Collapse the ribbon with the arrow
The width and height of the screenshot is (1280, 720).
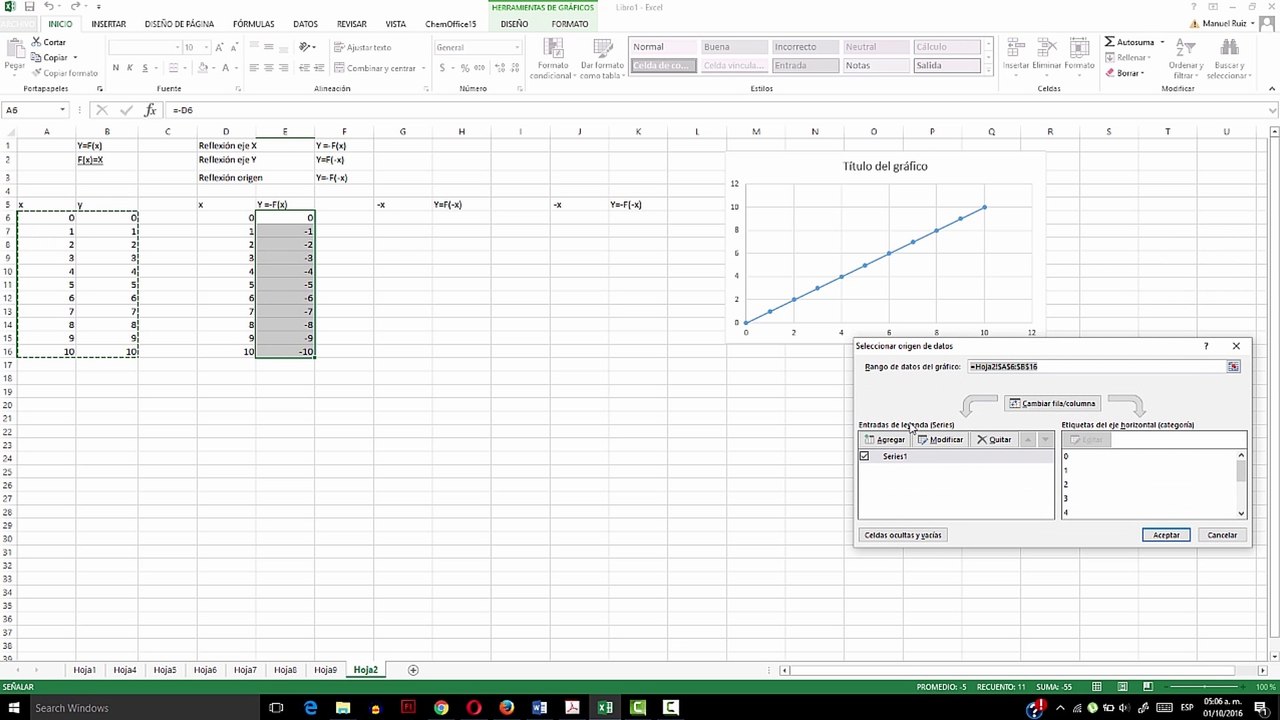(1272, 89)
